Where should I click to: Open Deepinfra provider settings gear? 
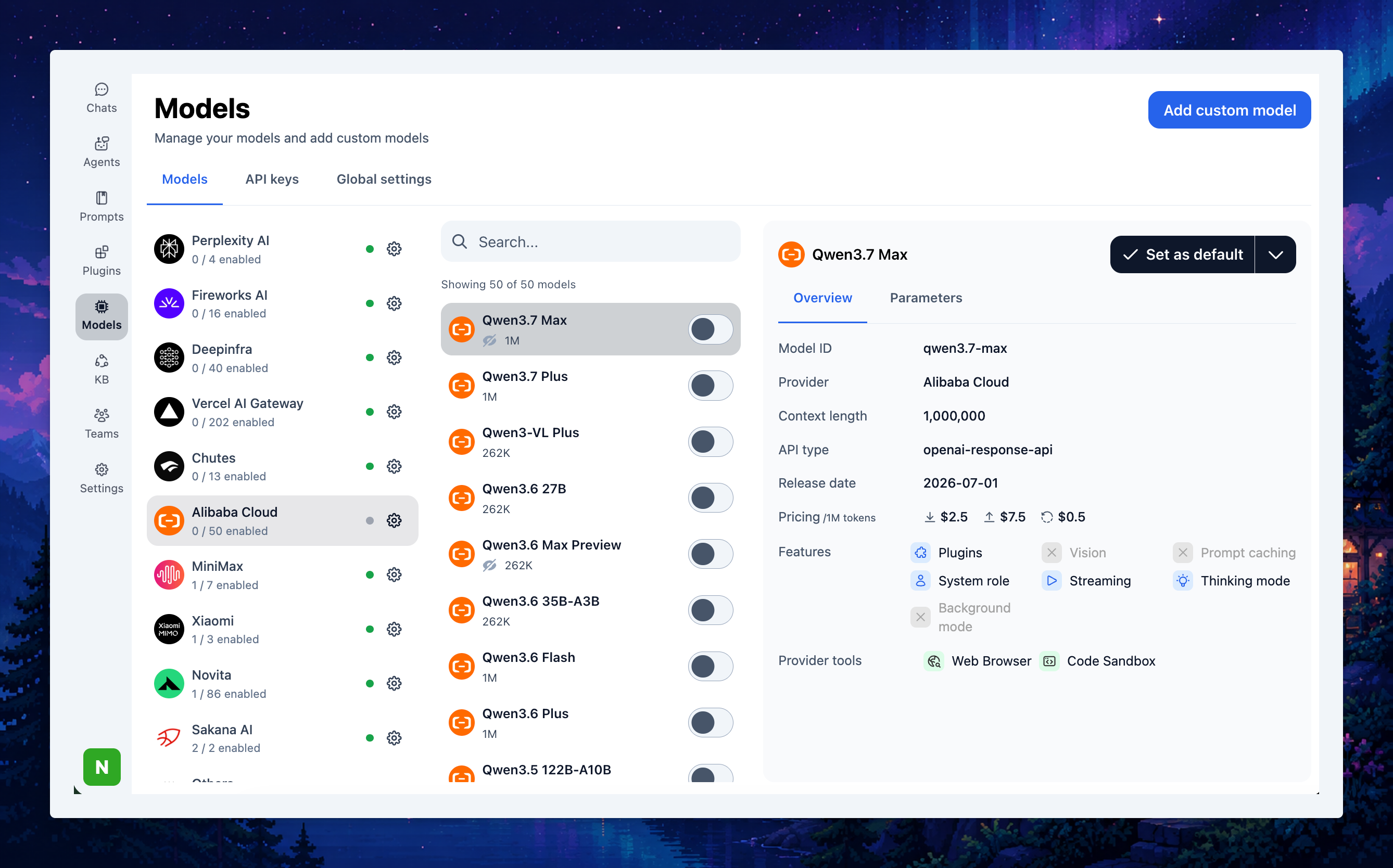[394, 358]
